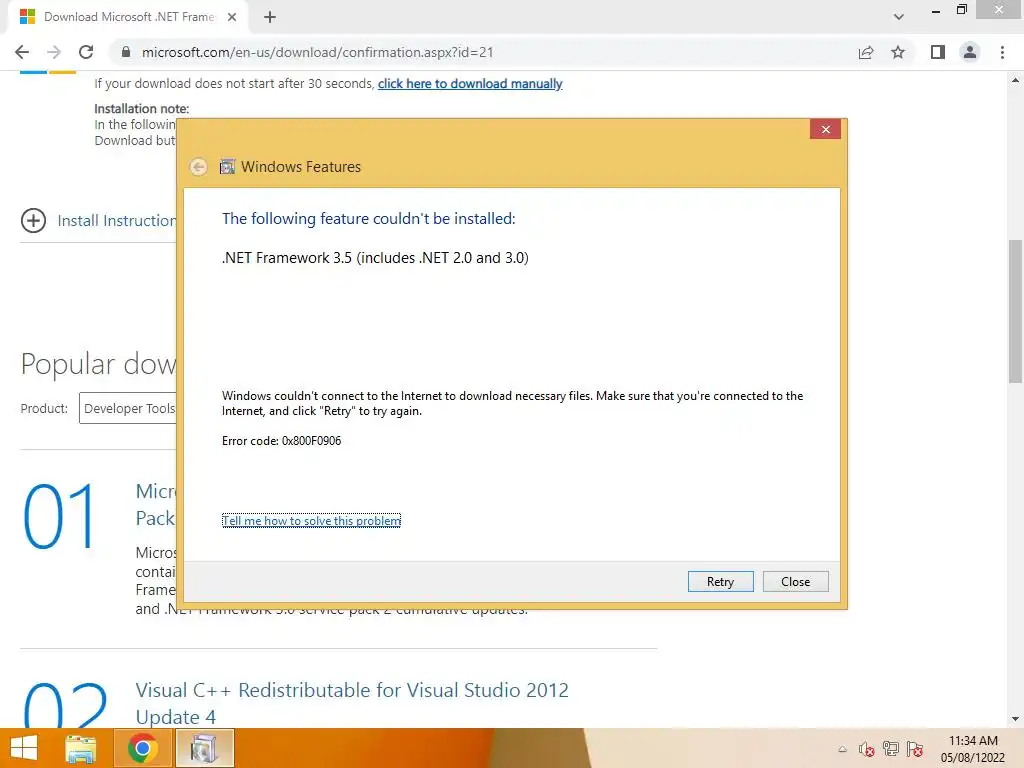The width and height of the screenshot is (1024, 768).
Task: Switch to Chrome on the taskbar
Action: point(142,748)
